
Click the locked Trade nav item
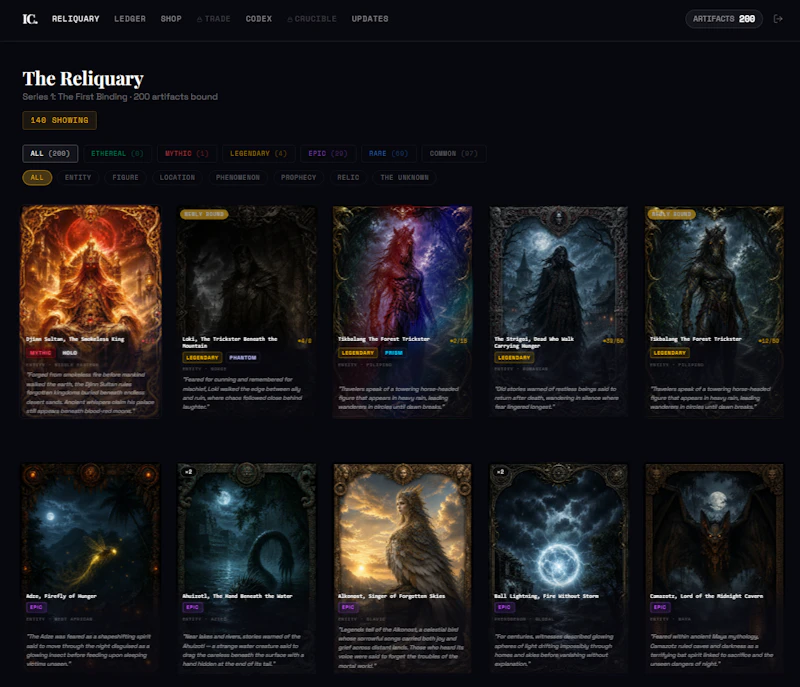[x=214, y=19]
